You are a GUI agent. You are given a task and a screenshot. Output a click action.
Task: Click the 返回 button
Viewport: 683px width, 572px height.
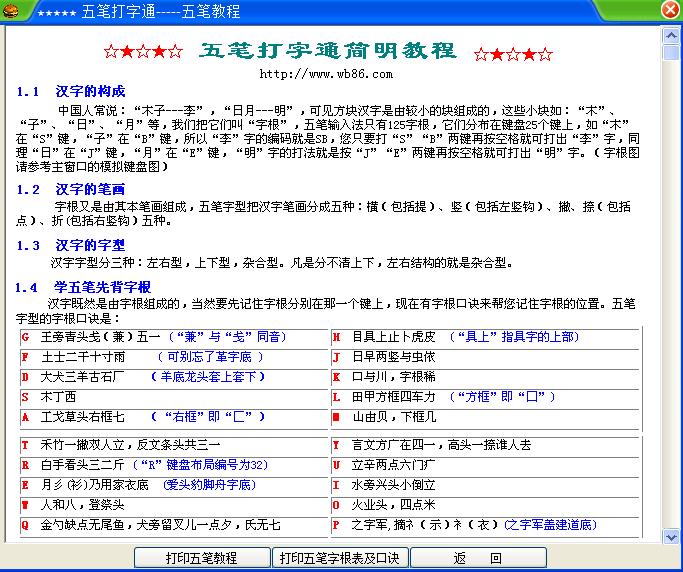coord(476,558)
